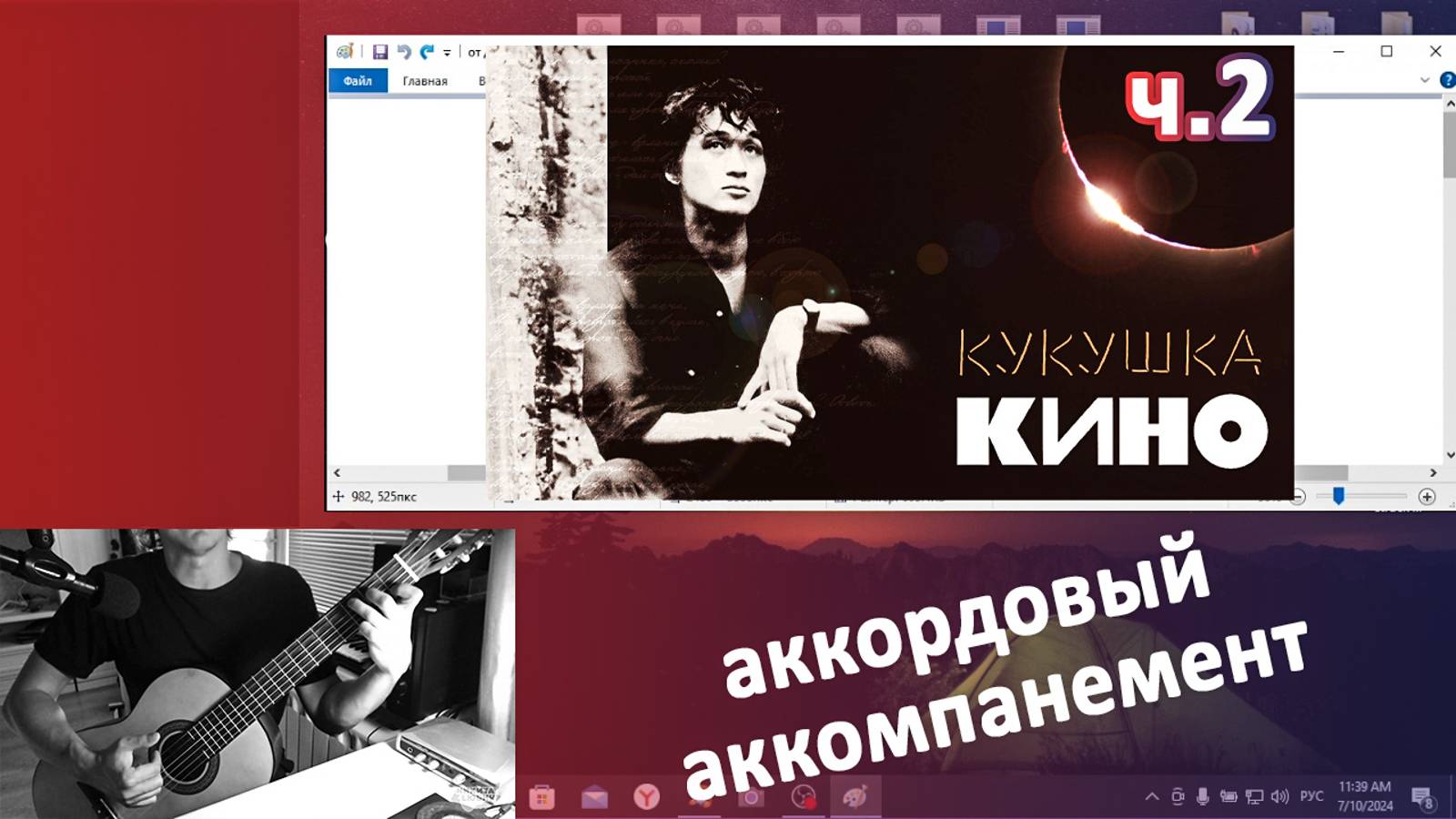Screen dimensions: 1456x819
Task: Open the battery status tray icon
Action: 1228,796
